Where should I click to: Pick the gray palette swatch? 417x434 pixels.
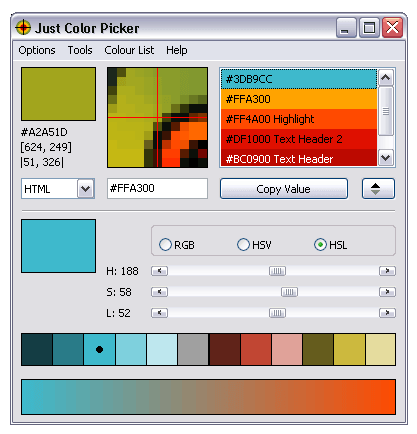(193, 350)
